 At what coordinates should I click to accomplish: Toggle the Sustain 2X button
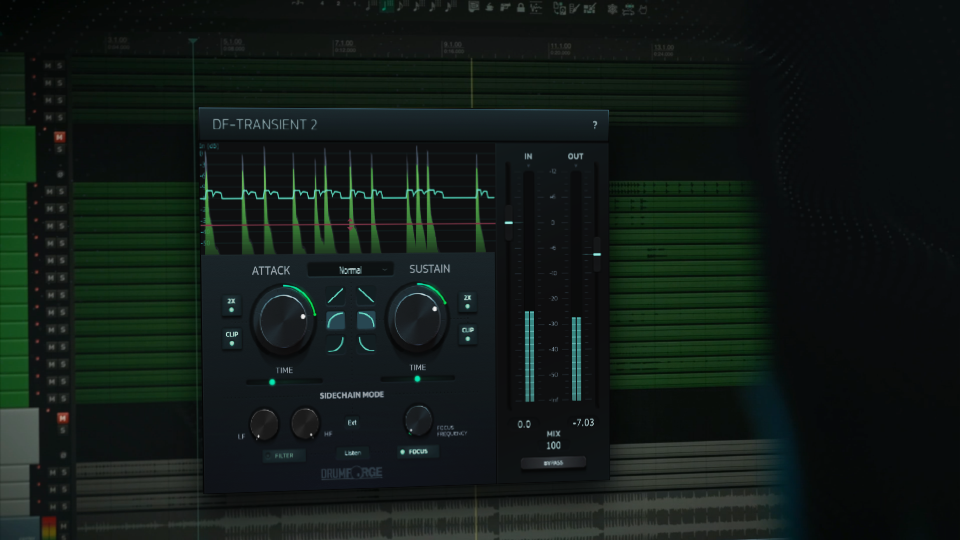[467, 301]
